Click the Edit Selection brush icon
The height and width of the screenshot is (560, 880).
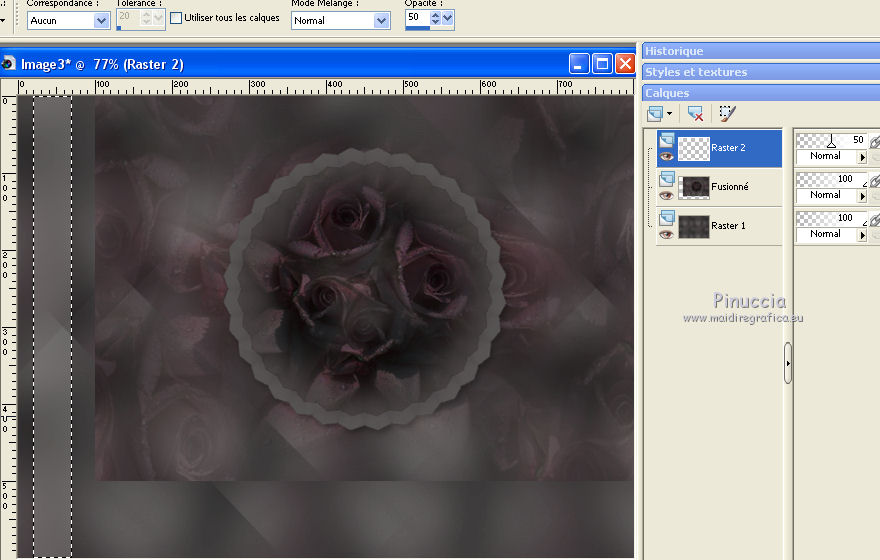click(x=727, y=114)
